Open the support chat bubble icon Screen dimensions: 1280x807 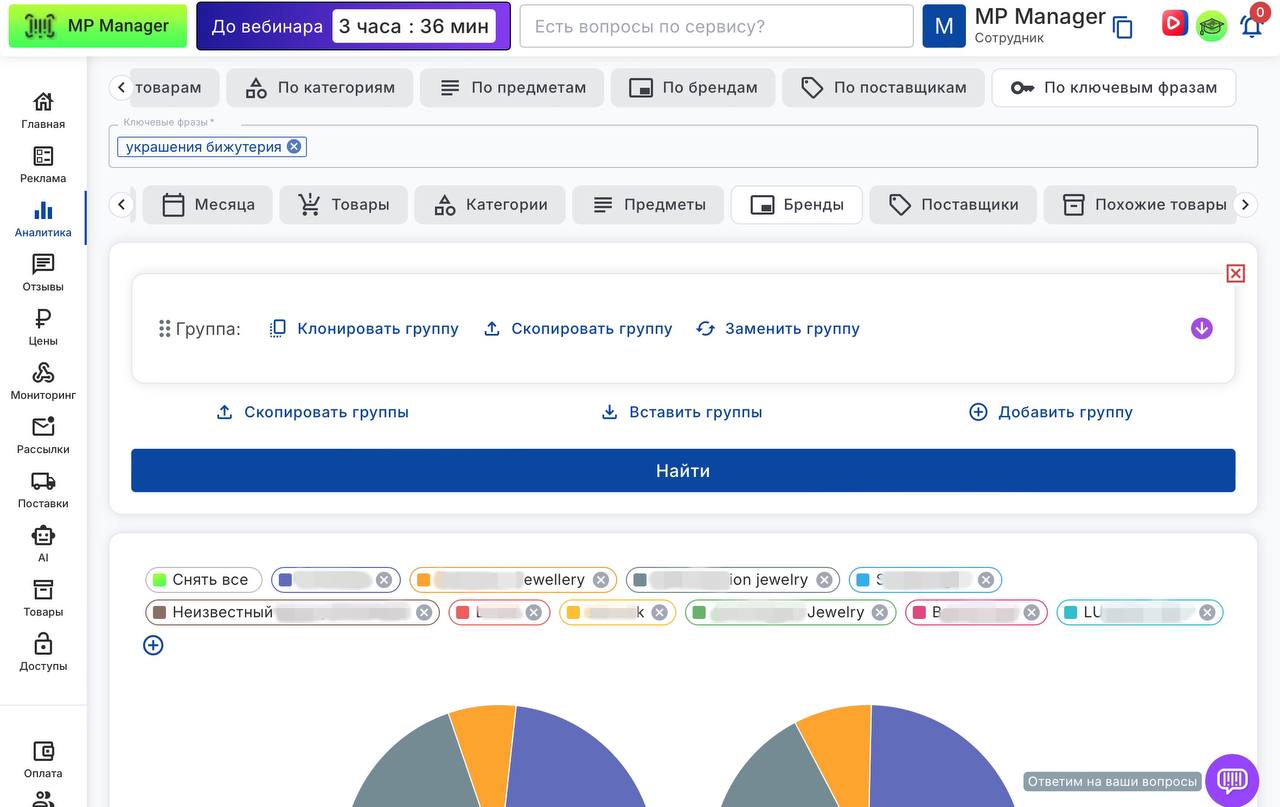[1231, 780]
